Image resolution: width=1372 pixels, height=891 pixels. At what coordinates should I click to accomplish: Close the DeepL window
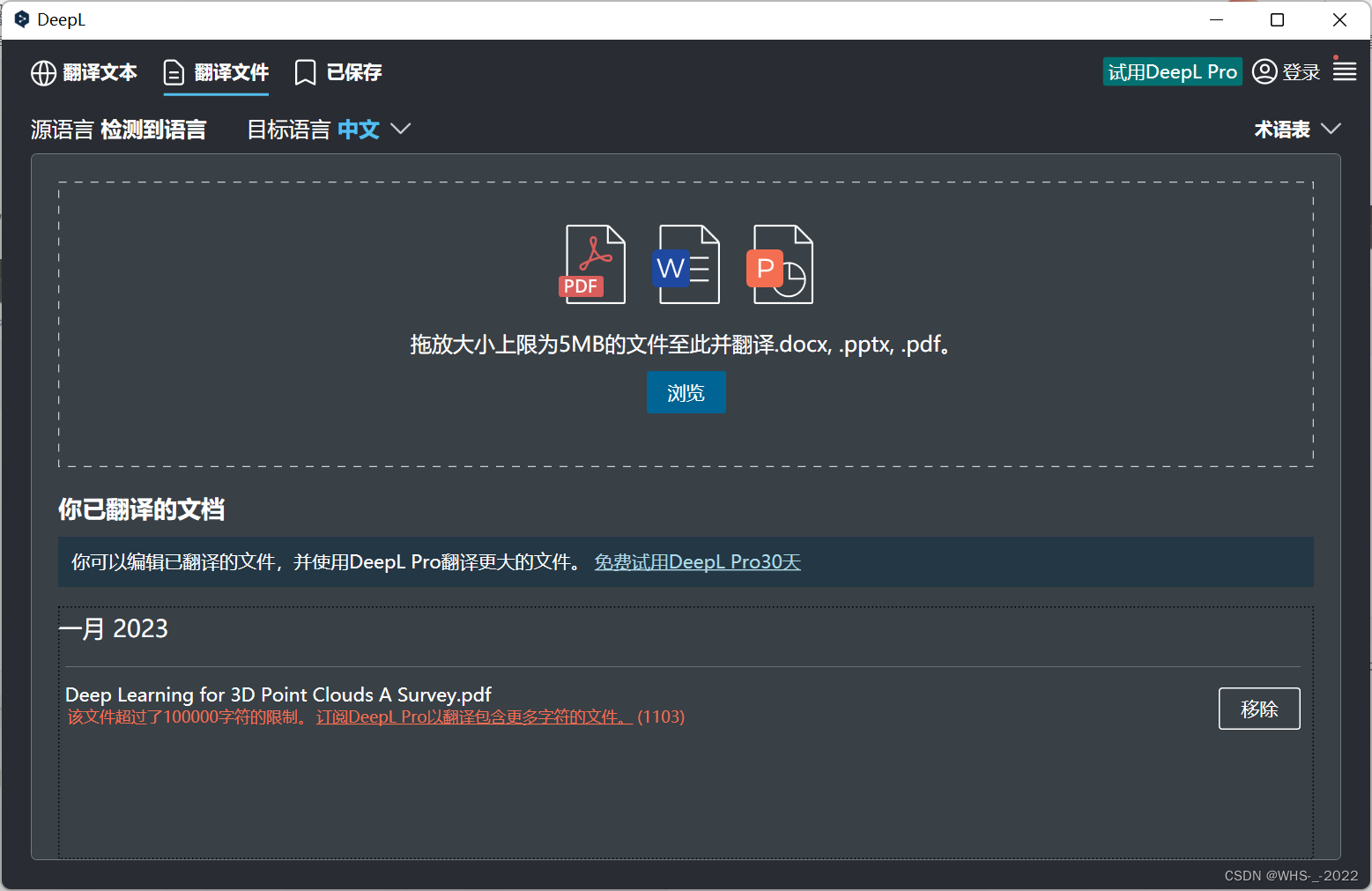(1339, 19)
